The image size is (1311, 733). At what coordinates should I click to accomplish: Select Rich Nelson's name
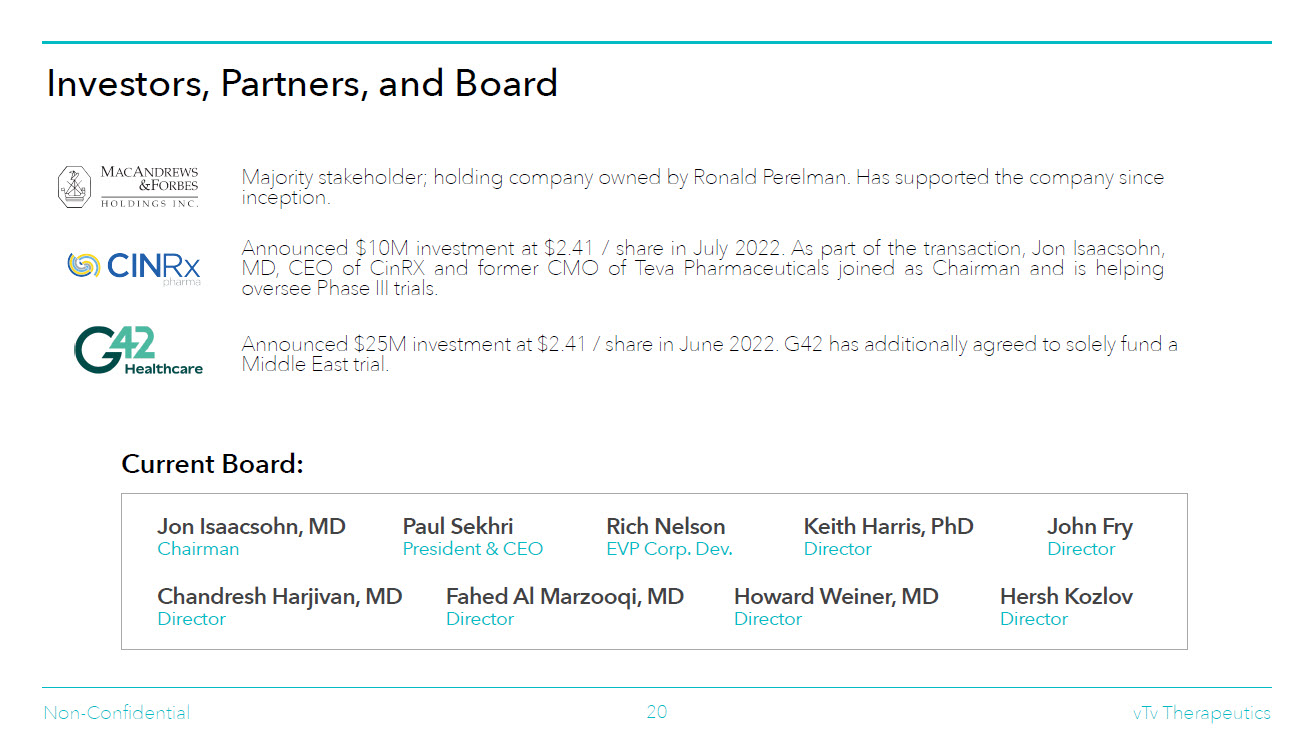click(x=665, y=527)
